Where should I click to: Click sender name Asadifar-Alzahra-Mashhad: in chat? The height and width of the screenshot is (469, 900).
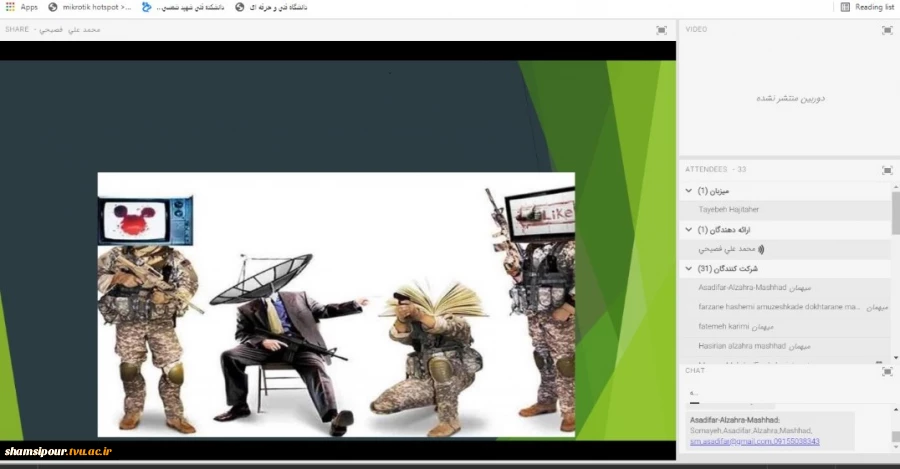pos(735,420)
